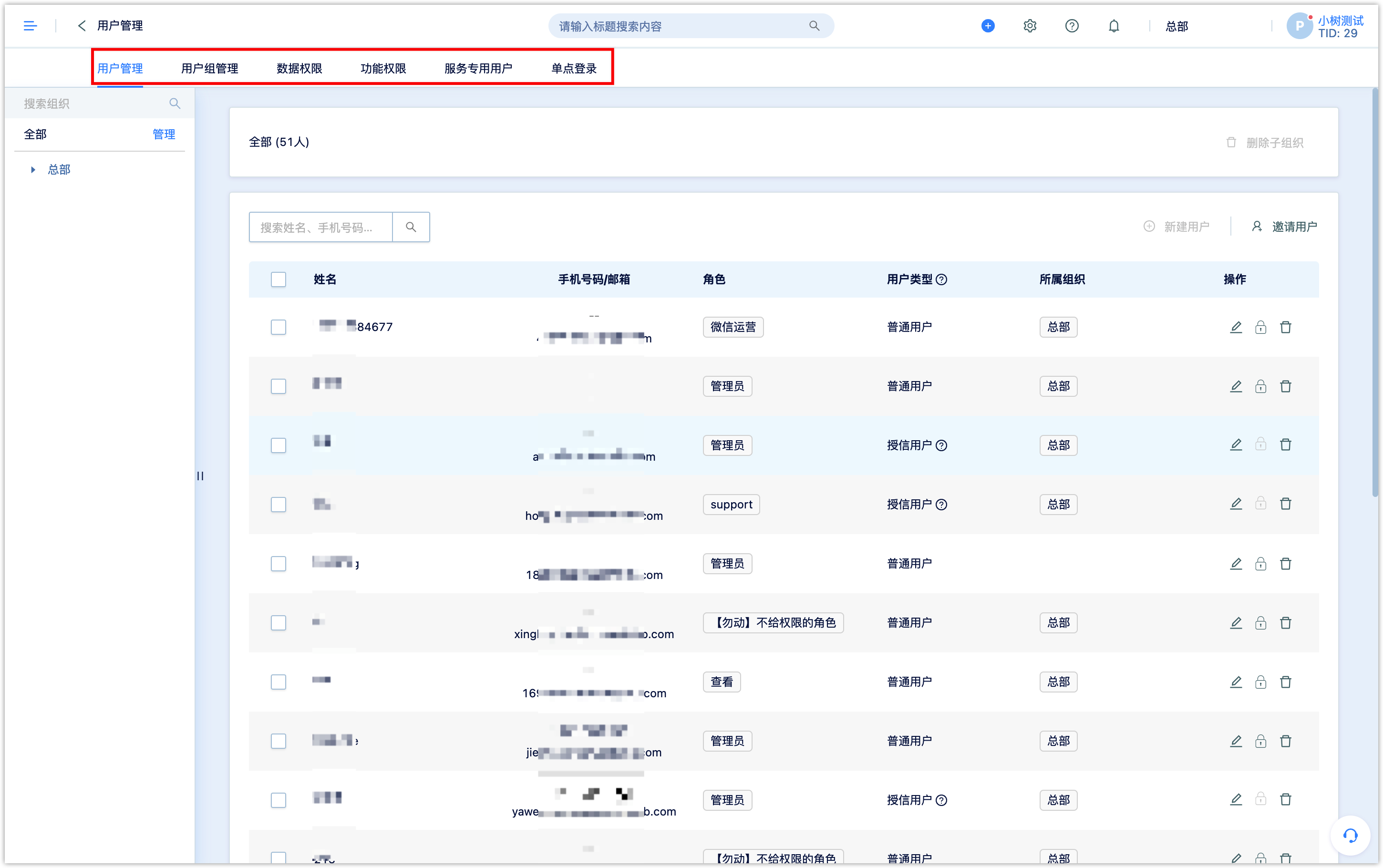The width and height of the screenshot is (1383, 868).
Task: Check the checkbox for email starting jie
Action: click(x=279, y=741)
